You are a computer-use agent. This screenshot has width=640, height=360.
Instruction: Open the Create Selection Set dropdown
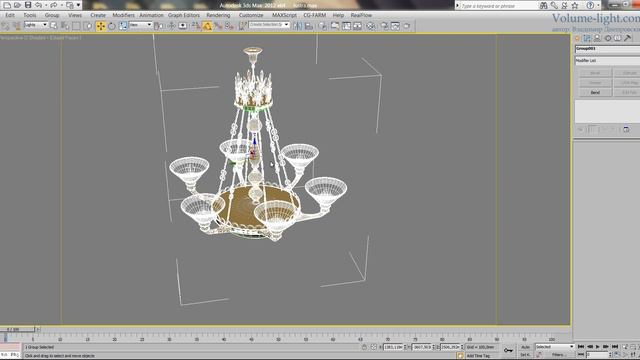click(x=269, y=25)
